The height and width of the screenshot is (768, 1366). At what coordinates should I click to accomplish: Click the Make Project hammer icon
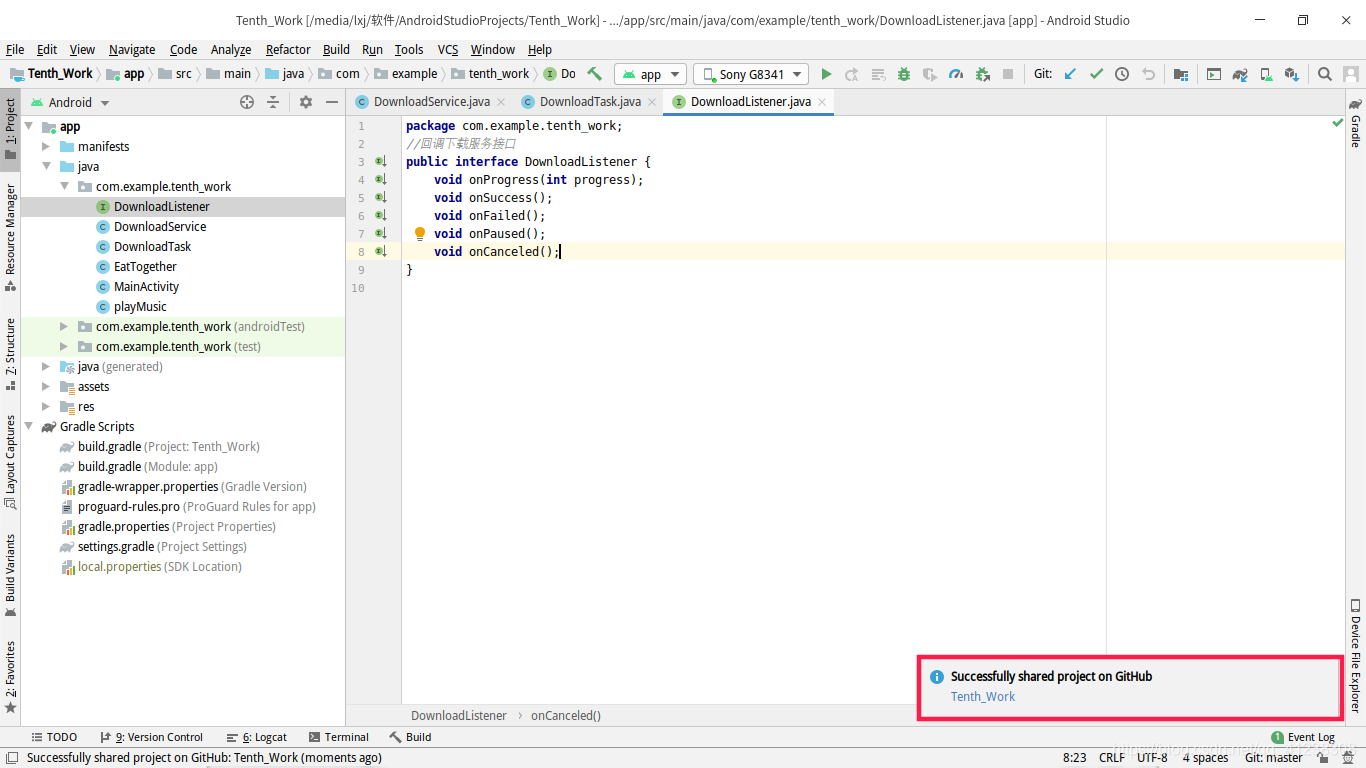coord(595,74)
